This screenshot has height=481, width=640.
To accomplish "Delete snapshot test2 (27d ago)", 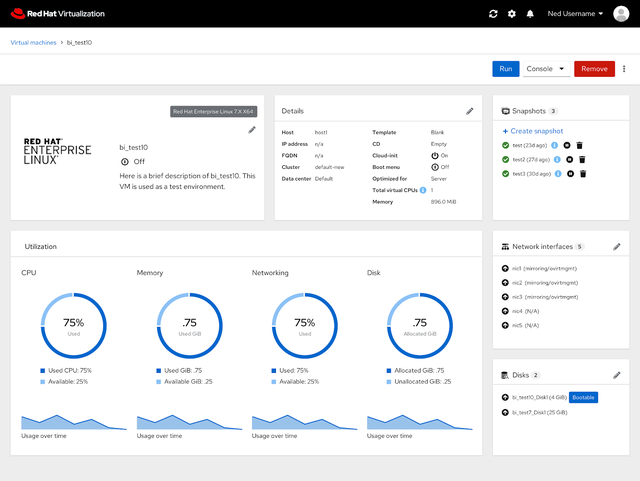I will pyautogui.click(x=582, y=159).
